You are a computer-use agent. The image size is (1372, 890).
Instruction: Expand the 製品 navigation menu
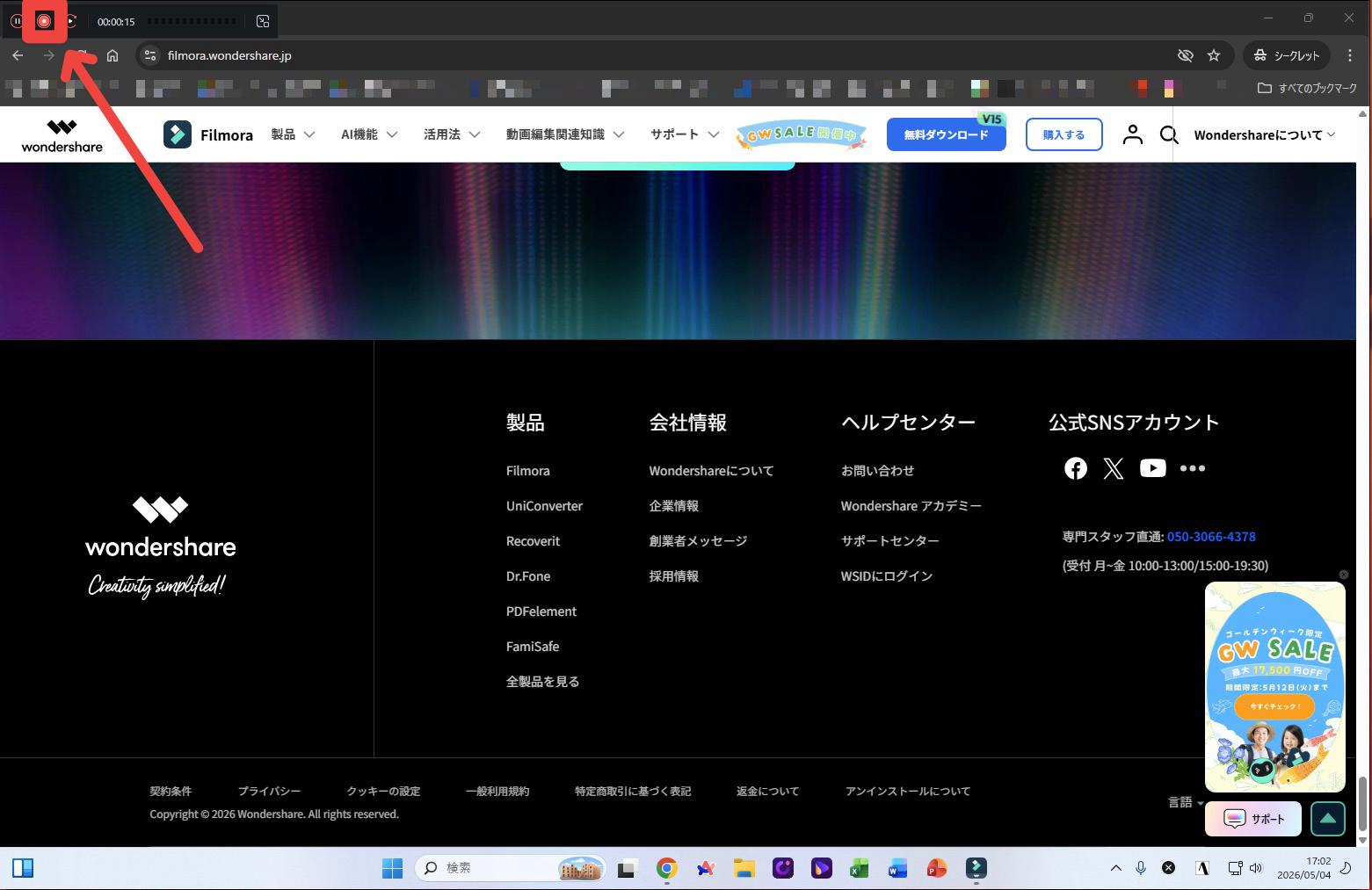[x=293, y=134]
